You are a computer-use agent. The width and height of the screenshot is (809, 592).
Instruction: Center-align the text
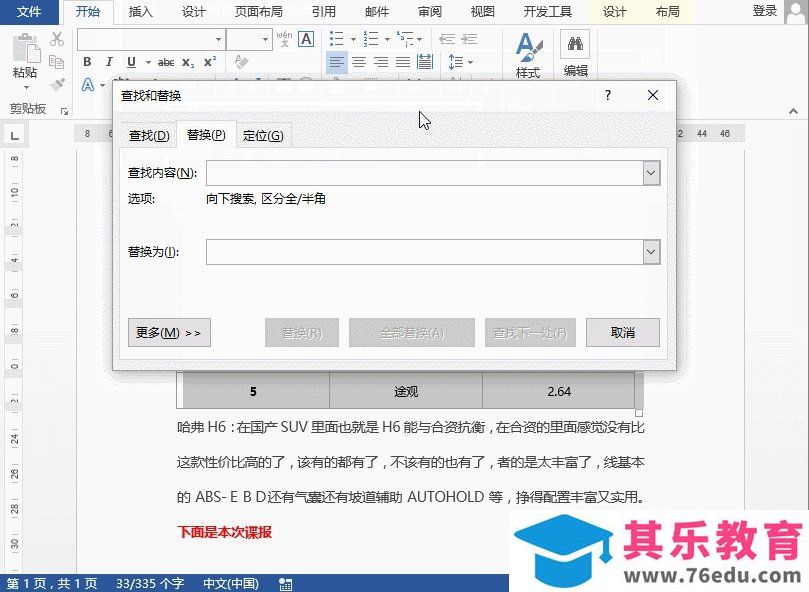359,62
